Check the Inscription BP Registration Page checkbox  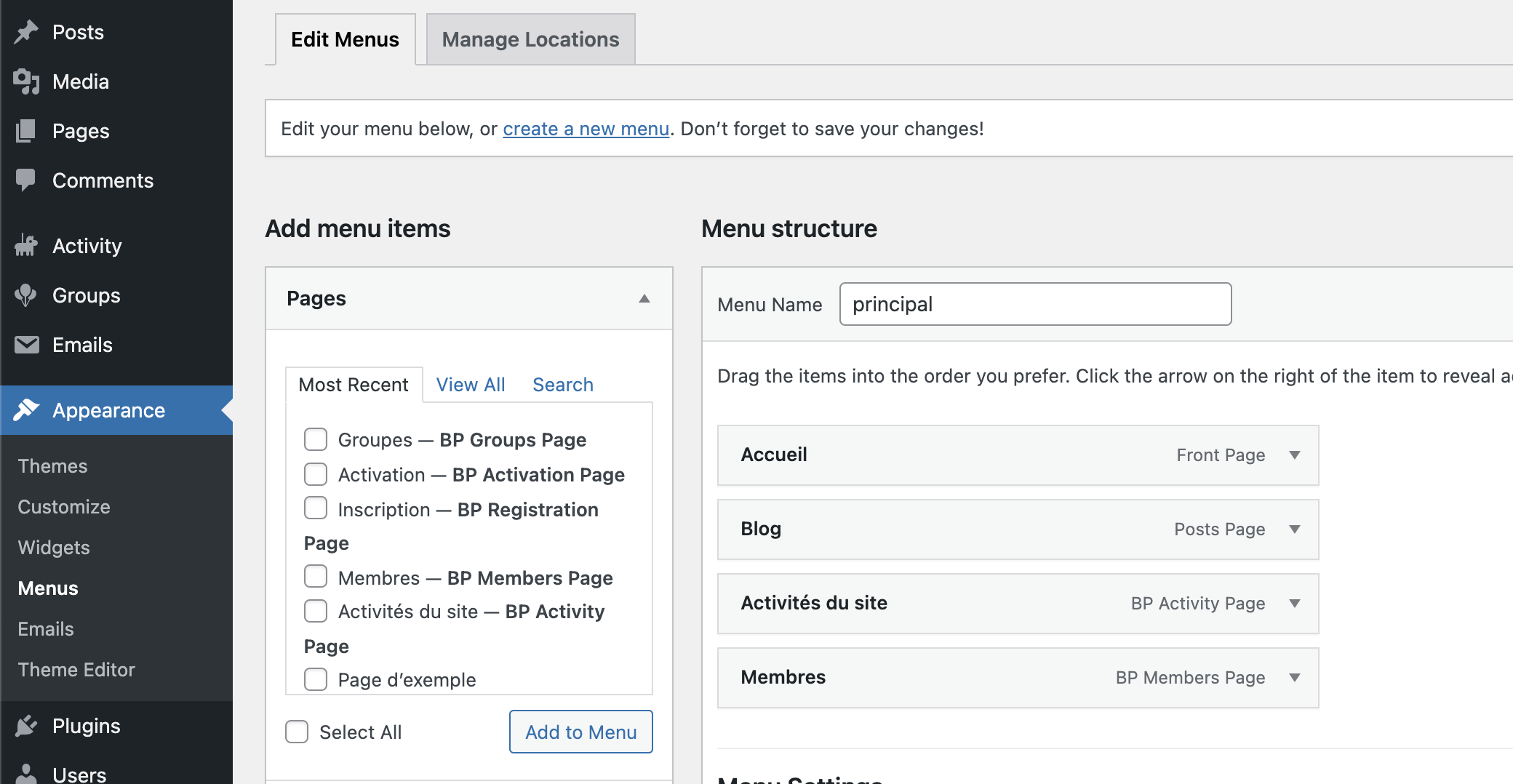[316, 508]
